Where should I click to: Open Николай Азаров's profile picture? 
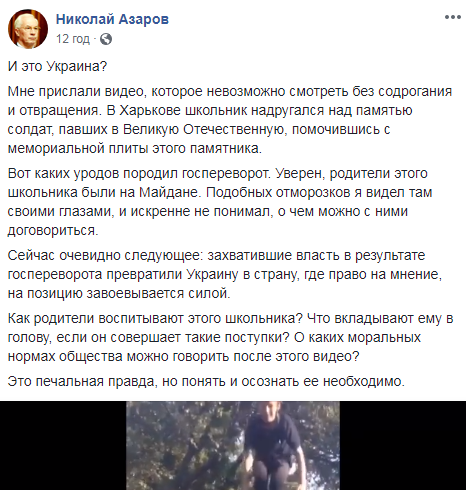pyautogui.click(x=28, y=29)
